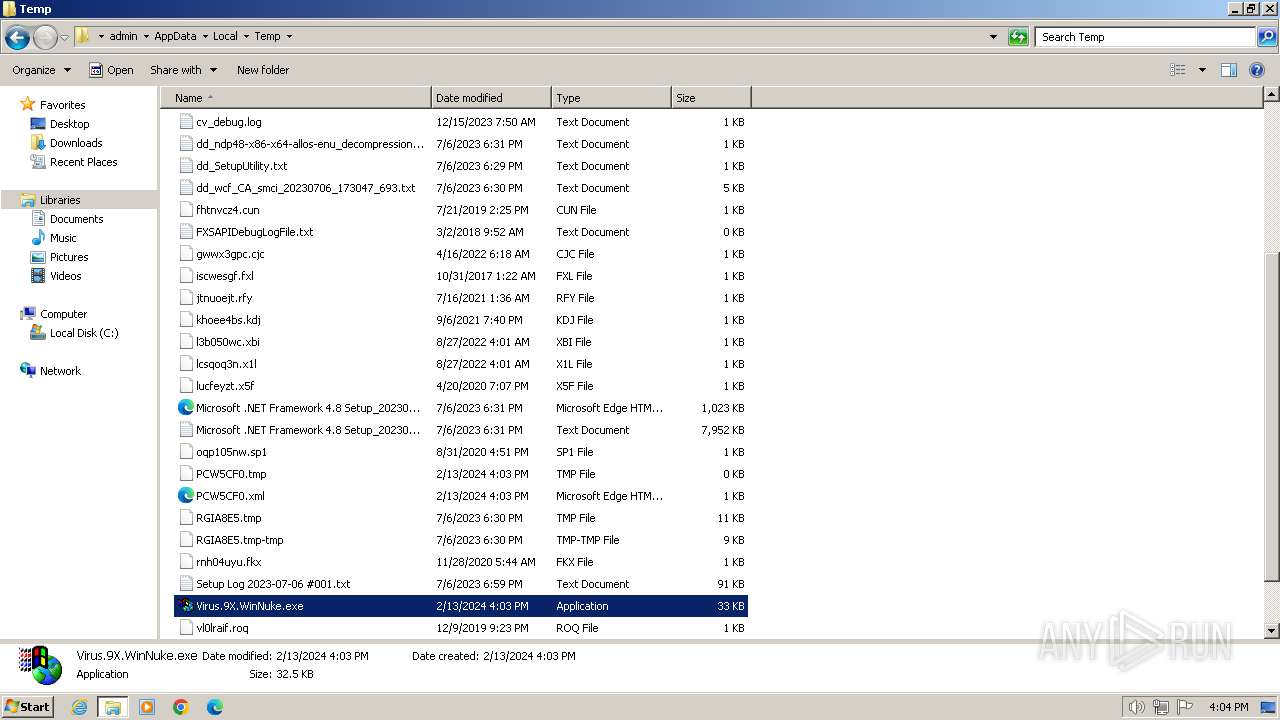Expand the views options dropdown arrow
Screen dimensions: 1280x720
tap(1202, 70)
